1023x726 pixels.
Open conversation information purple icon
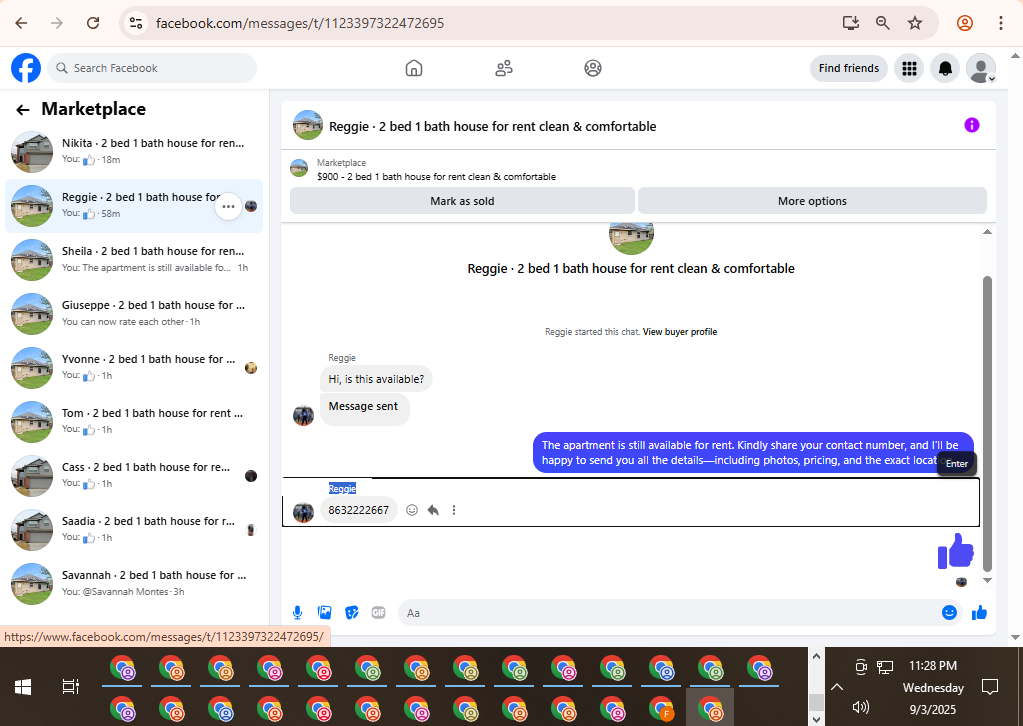pyautogui.click(x=971, y=125)
